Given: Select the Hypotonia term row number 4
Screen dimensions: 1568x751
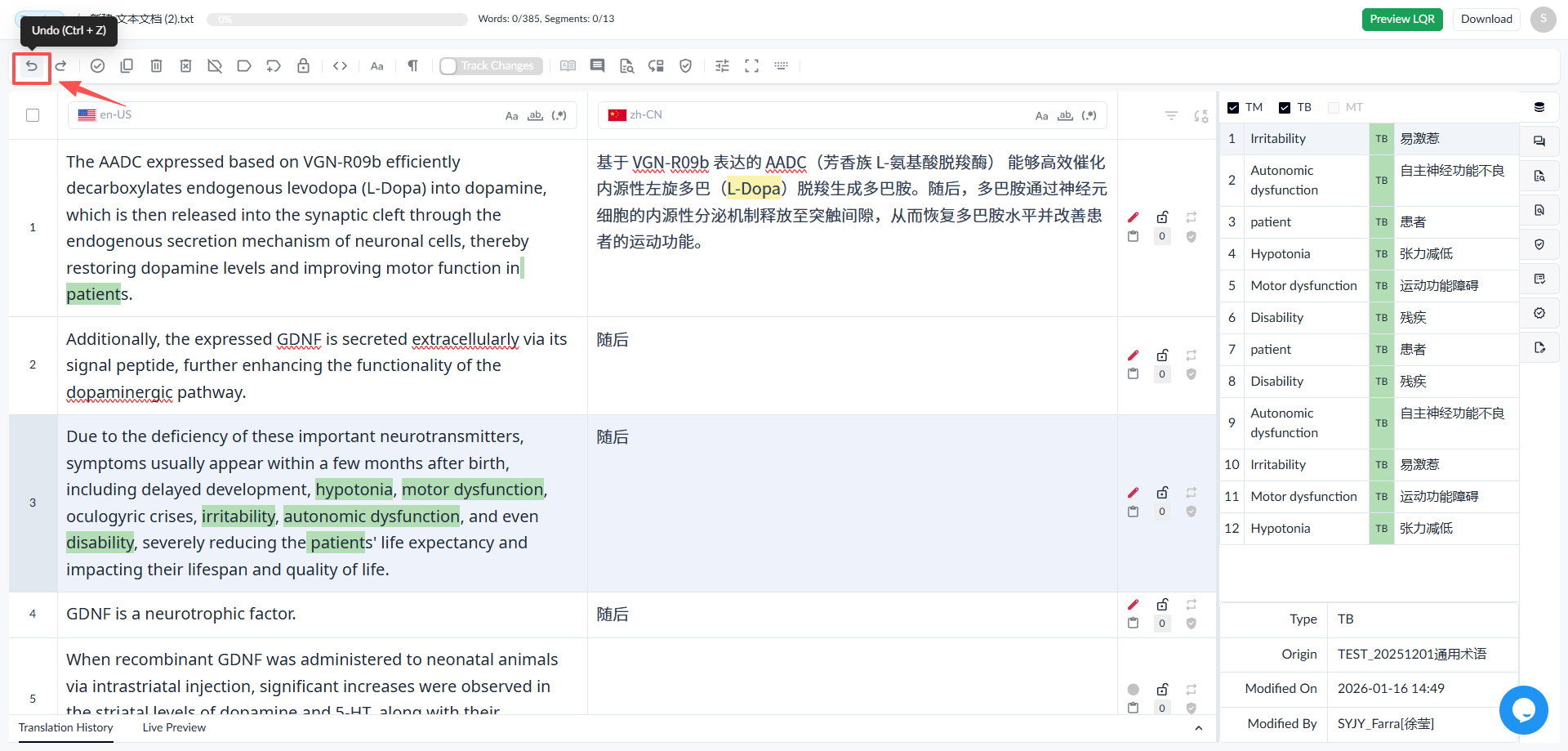Looking at the screenshot, I should 1370,254.
